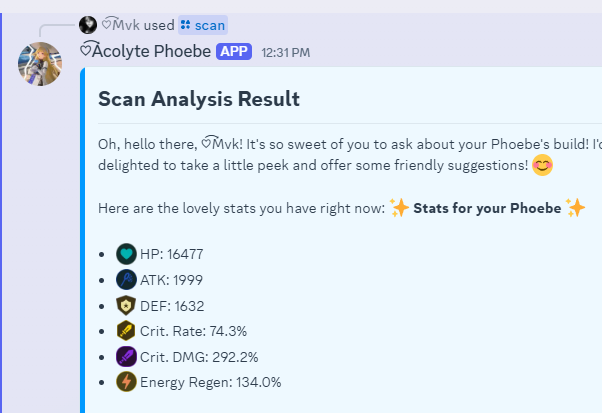Click the HP heart stat icon

pyautogui.click(x=126, y=254)
